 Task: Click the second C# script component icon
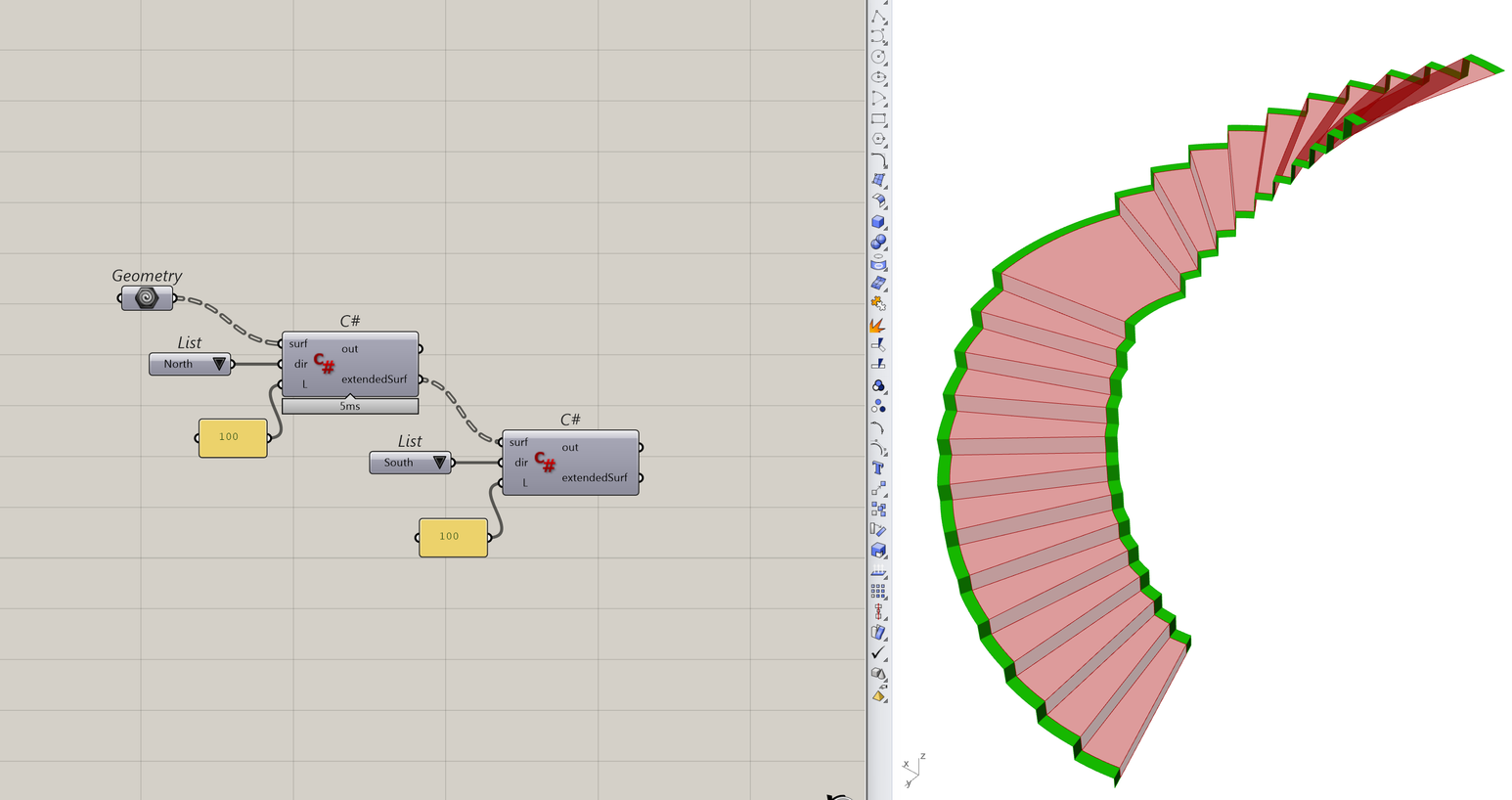545,463
